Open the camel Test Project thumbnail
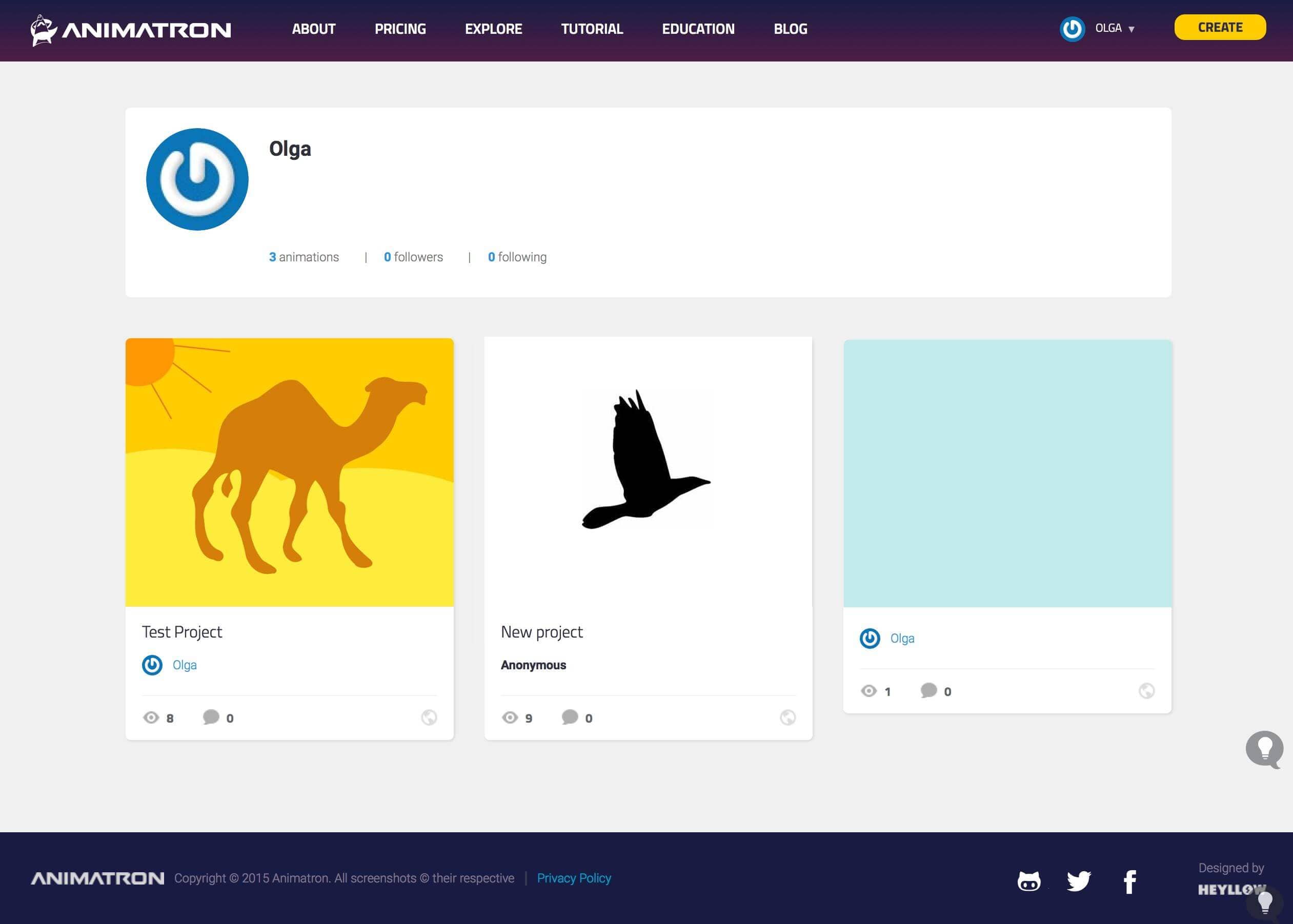 (290, 472)
